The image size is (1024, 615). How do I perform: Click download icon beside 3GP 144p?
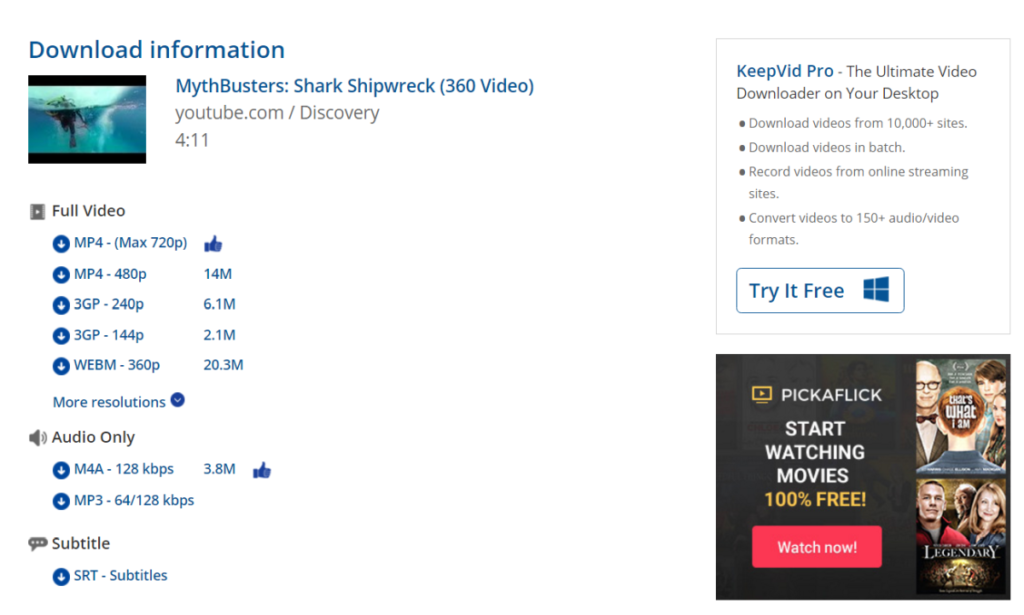[62, 336]
